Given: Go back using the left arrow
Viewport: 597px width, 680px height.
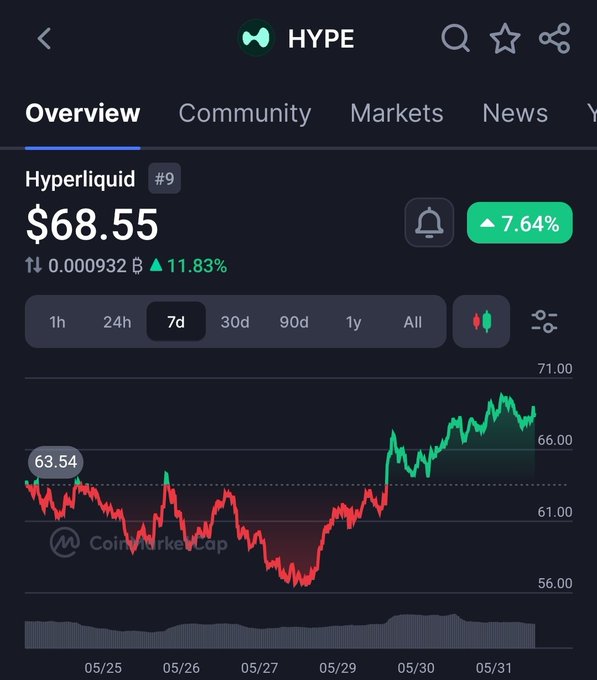Looking at the screenshot, I should (44, 39).
